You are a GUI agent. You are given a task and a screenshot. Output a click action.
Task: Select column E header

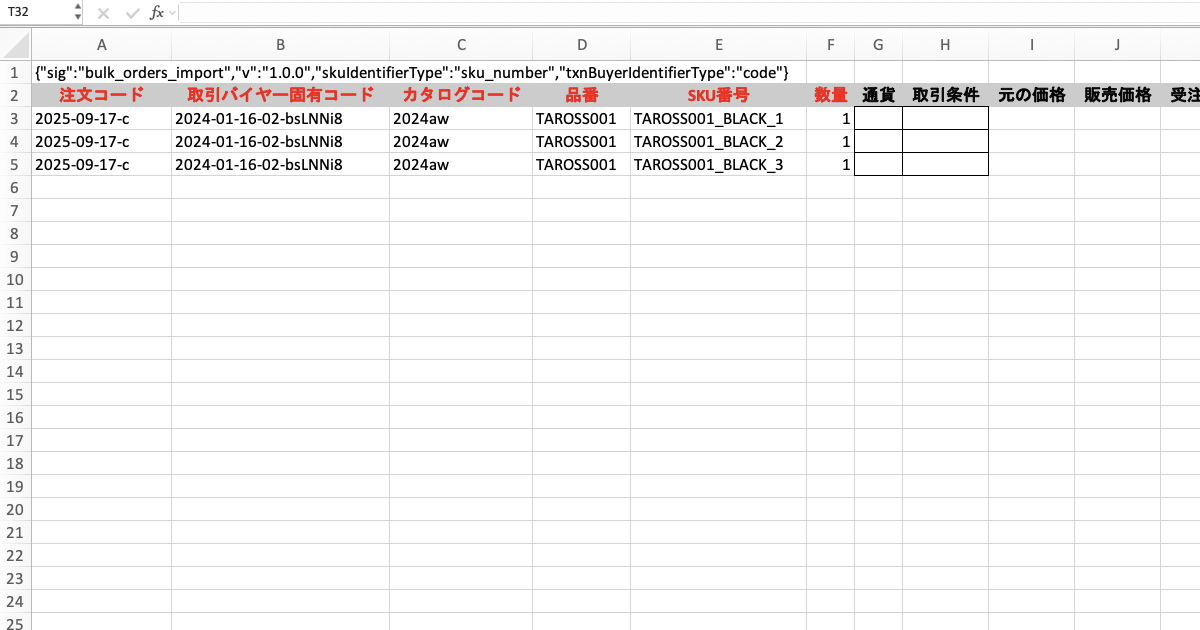point(718,44)
